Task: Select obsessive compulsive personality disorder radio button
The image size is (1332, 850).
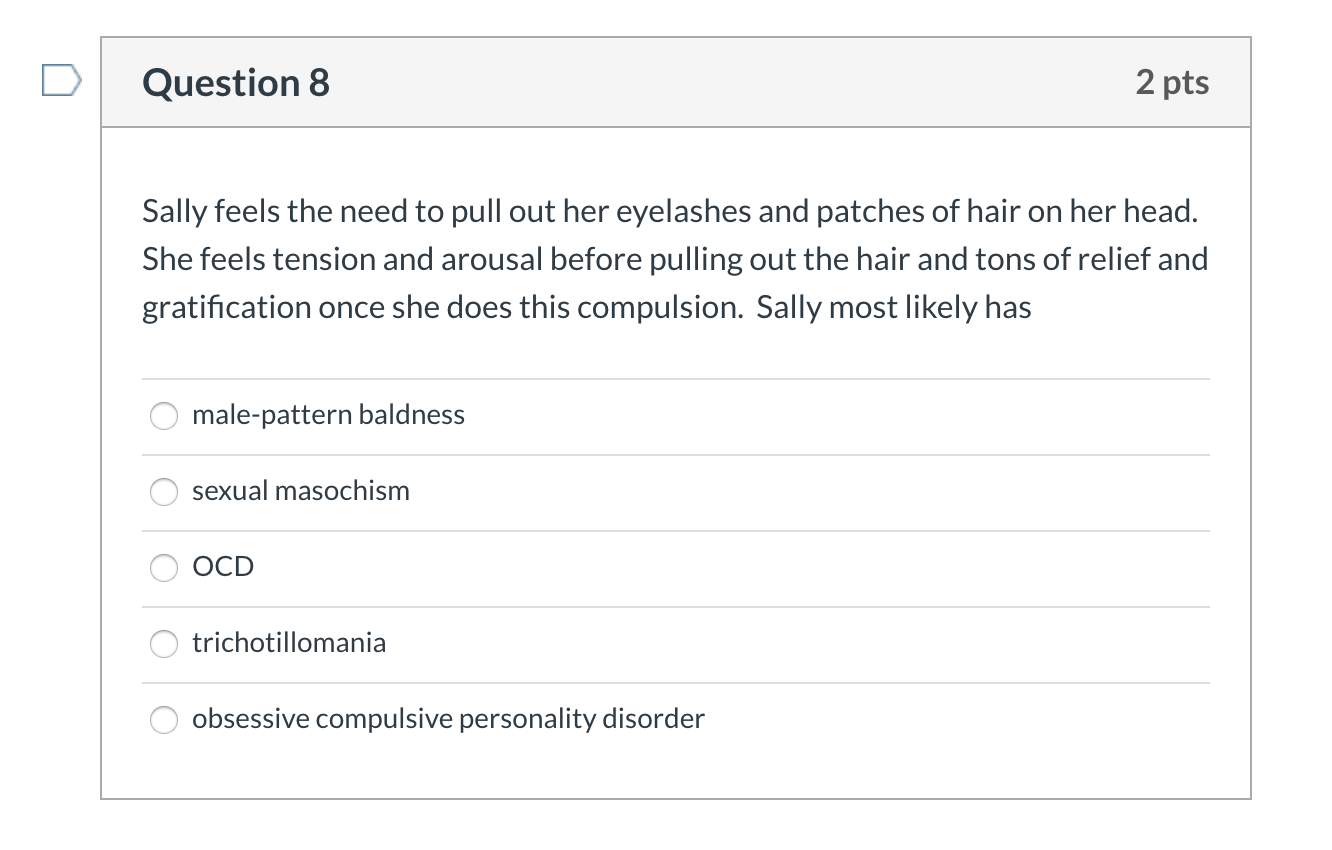Action: (164, 720)
